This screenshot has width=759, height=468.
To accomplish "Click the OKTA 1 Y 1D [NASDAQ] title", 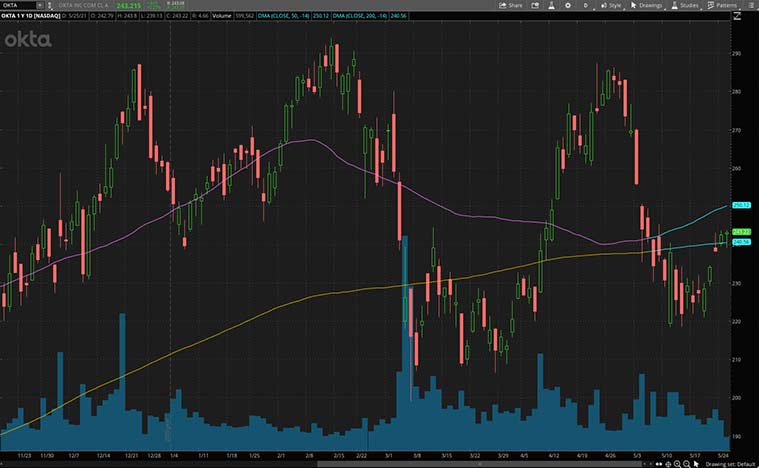I will tap(30, 16).
